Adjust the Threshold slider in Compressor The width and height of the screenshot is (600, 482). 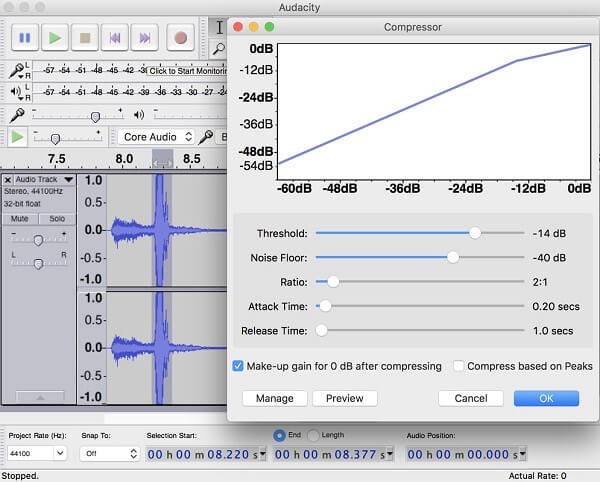click(x=475, y=233)
